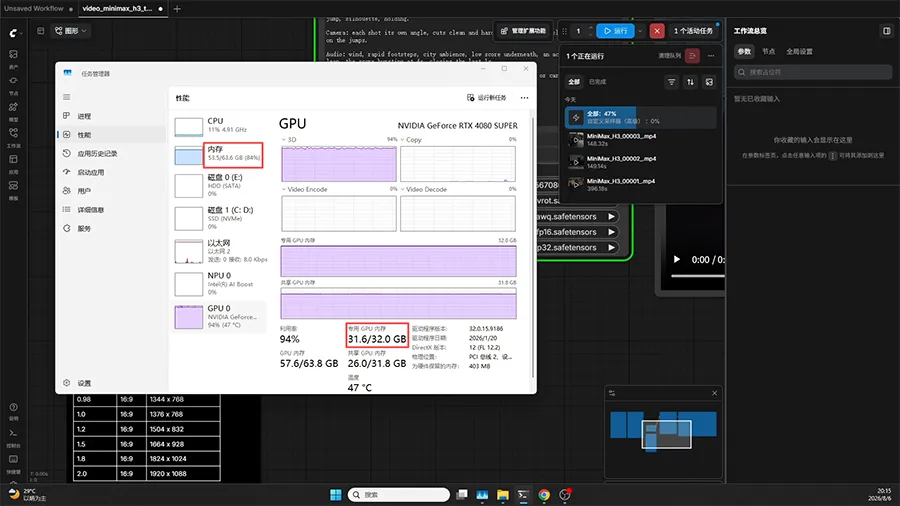Open dropdown arrow next to 运行 button
This screenshot has height=506, width=900.
pyautogui.click(x=639, y=31)
